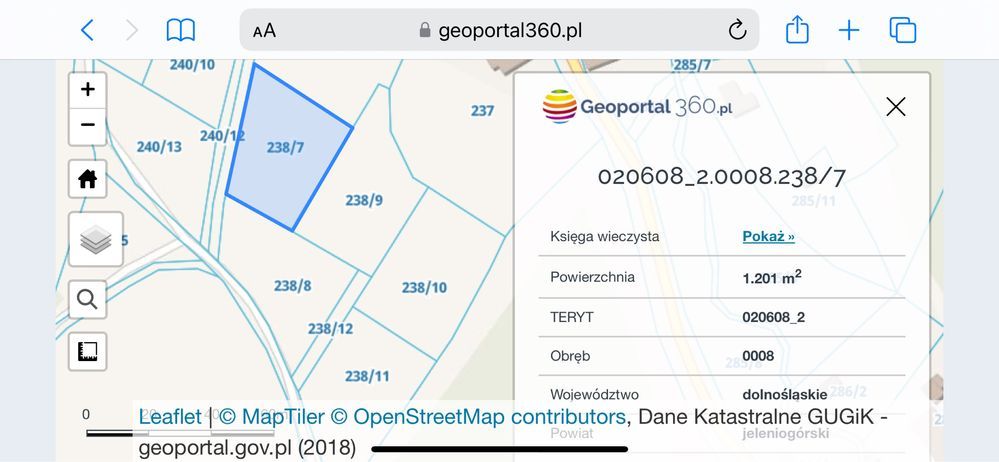Close the parcel info panel
The image size is (999, 462).
coord(896,106)
